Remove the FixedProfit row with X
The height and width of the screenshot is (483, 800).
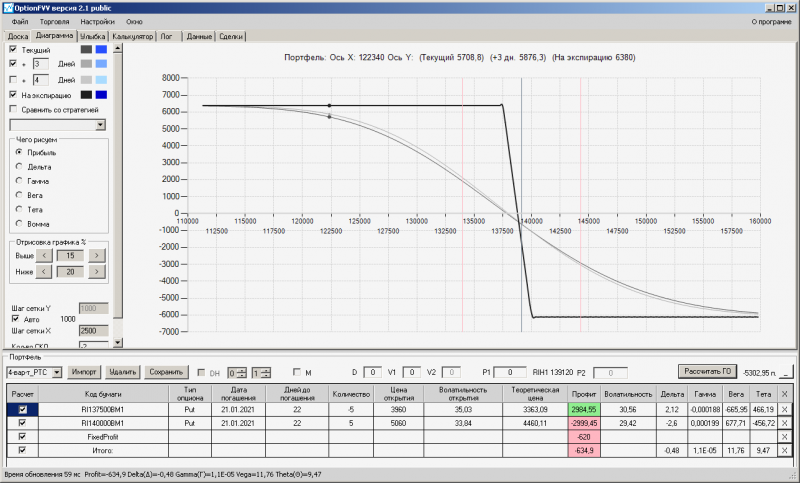784,437
